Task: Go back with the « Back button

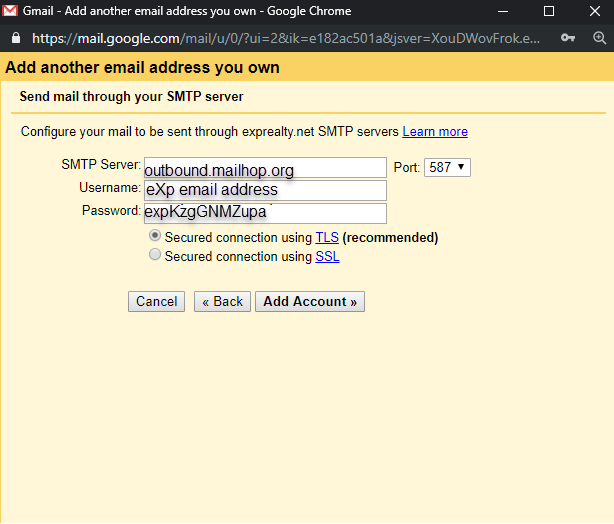Action: pos(222,302)
